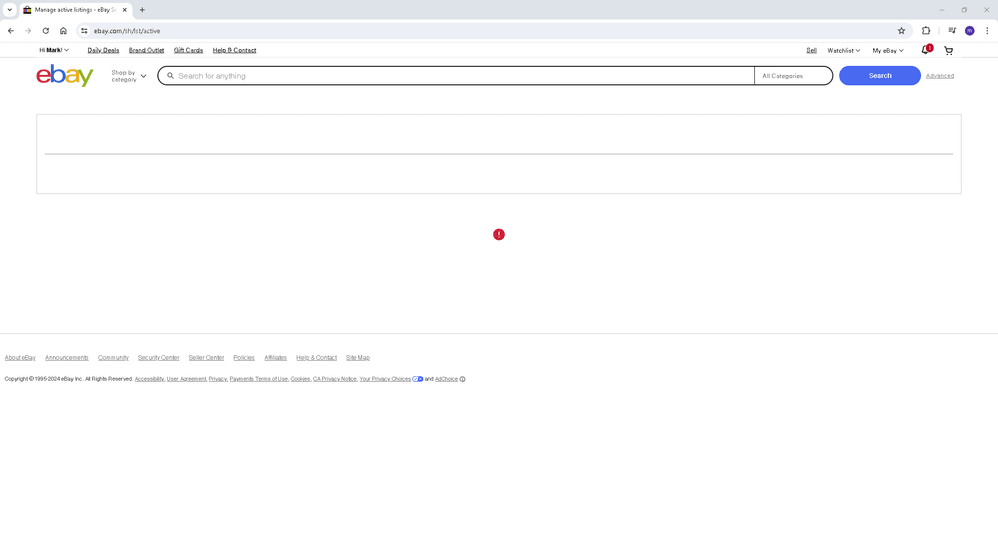The width and height of the screenshot is (998, 542).
Task: Click the blue Search button
Action: click(x=880, y=76)
